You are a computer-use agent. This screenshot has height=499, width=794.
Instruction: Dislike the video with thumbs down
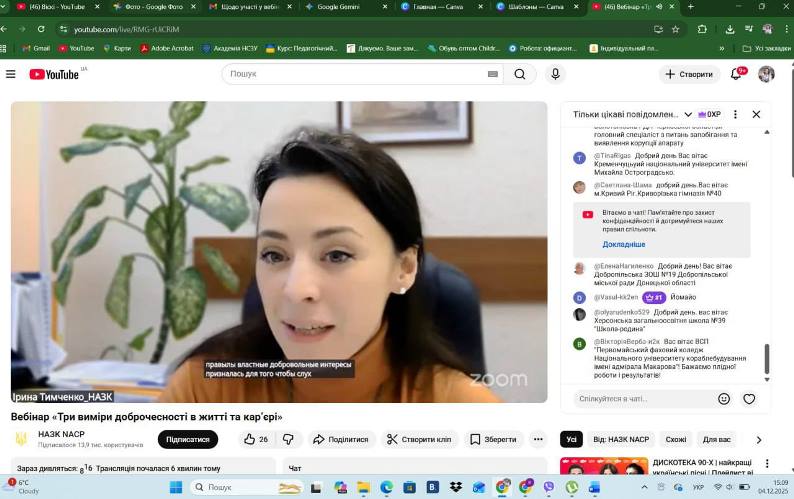pos(288,439)
